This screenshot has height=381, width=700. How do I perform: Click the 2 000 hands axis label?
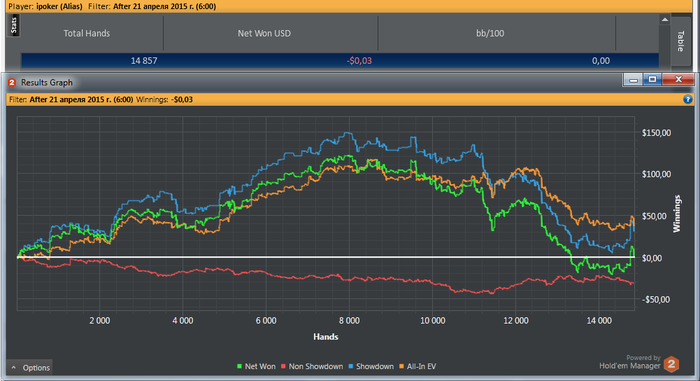100,321
